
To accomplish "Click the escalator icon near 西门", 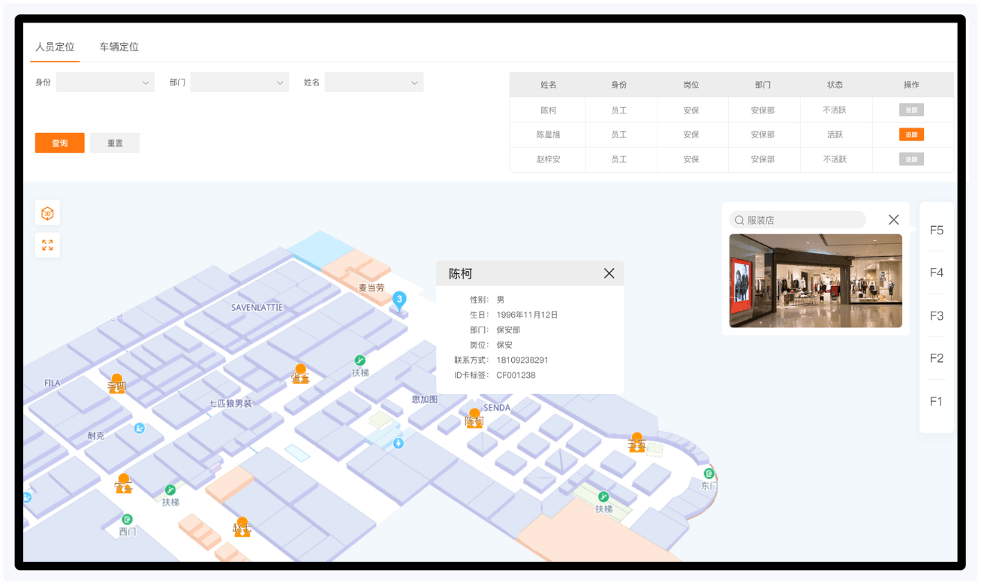I will [x=170, y=490].
